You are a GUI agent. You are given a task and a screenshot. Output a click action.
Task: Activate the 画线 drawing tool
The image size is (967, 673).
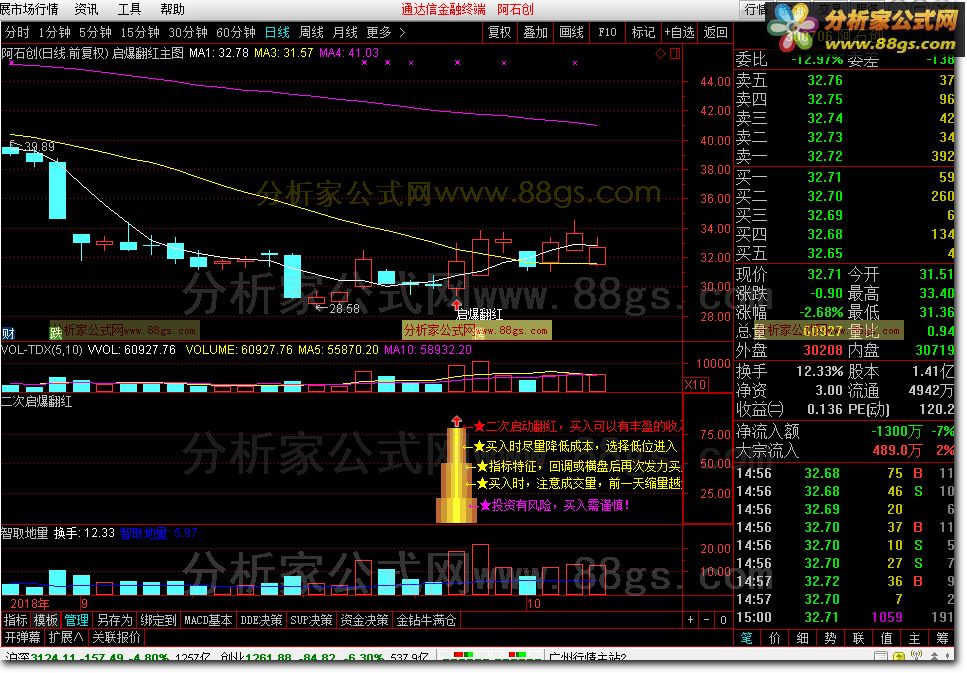[571, 32]
